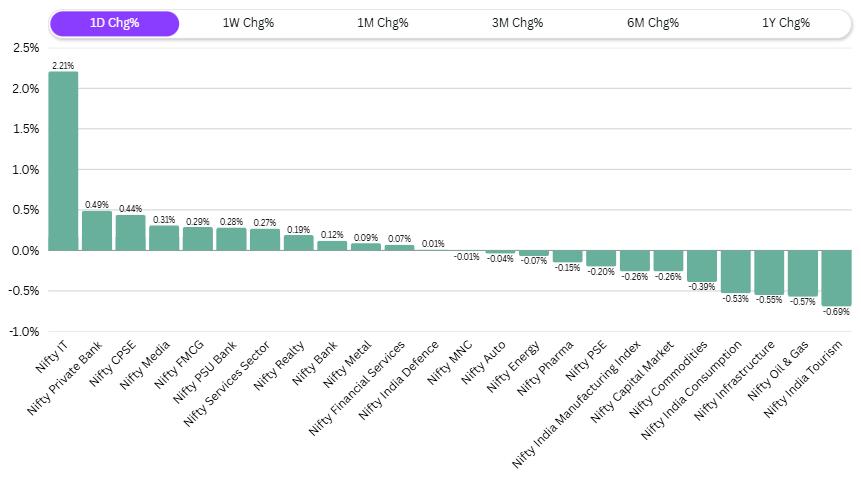This screenshot has height=477, width=861.
Task: Select the Nifty PSU Bank bar
Action: point(231,239)
